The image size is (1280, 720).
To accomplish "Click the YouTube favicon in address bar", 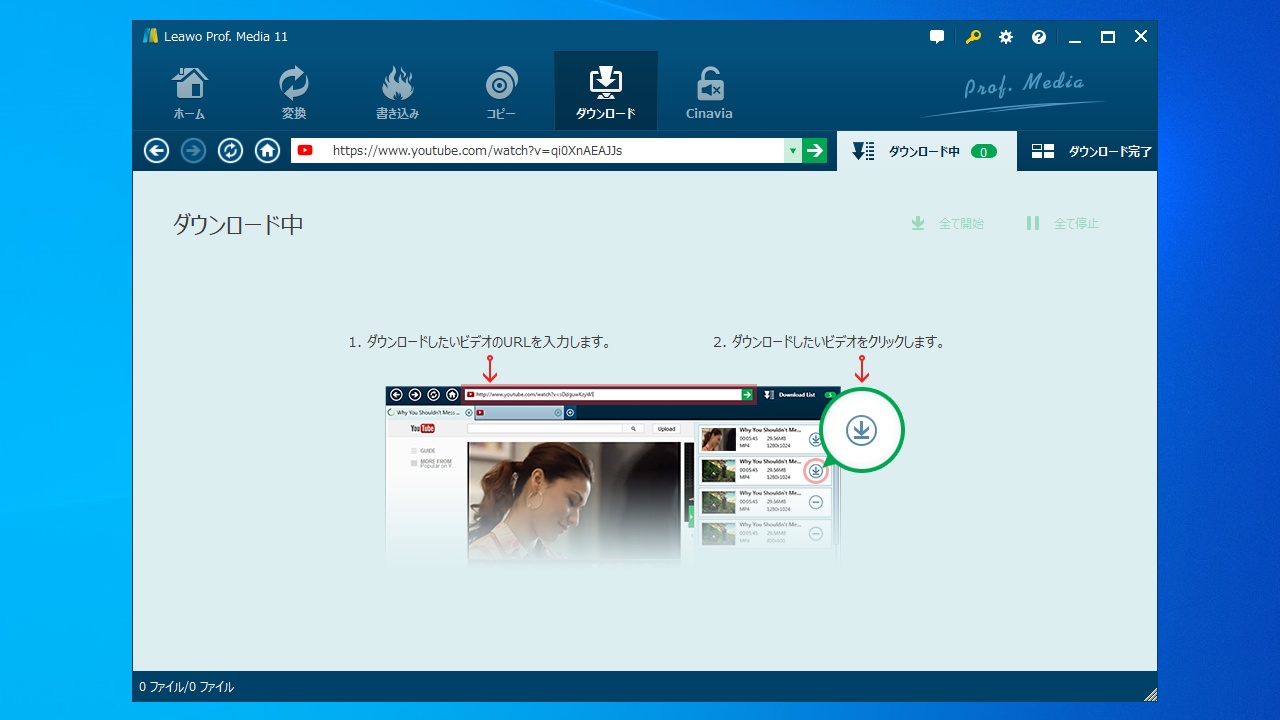I will (305, 151).
